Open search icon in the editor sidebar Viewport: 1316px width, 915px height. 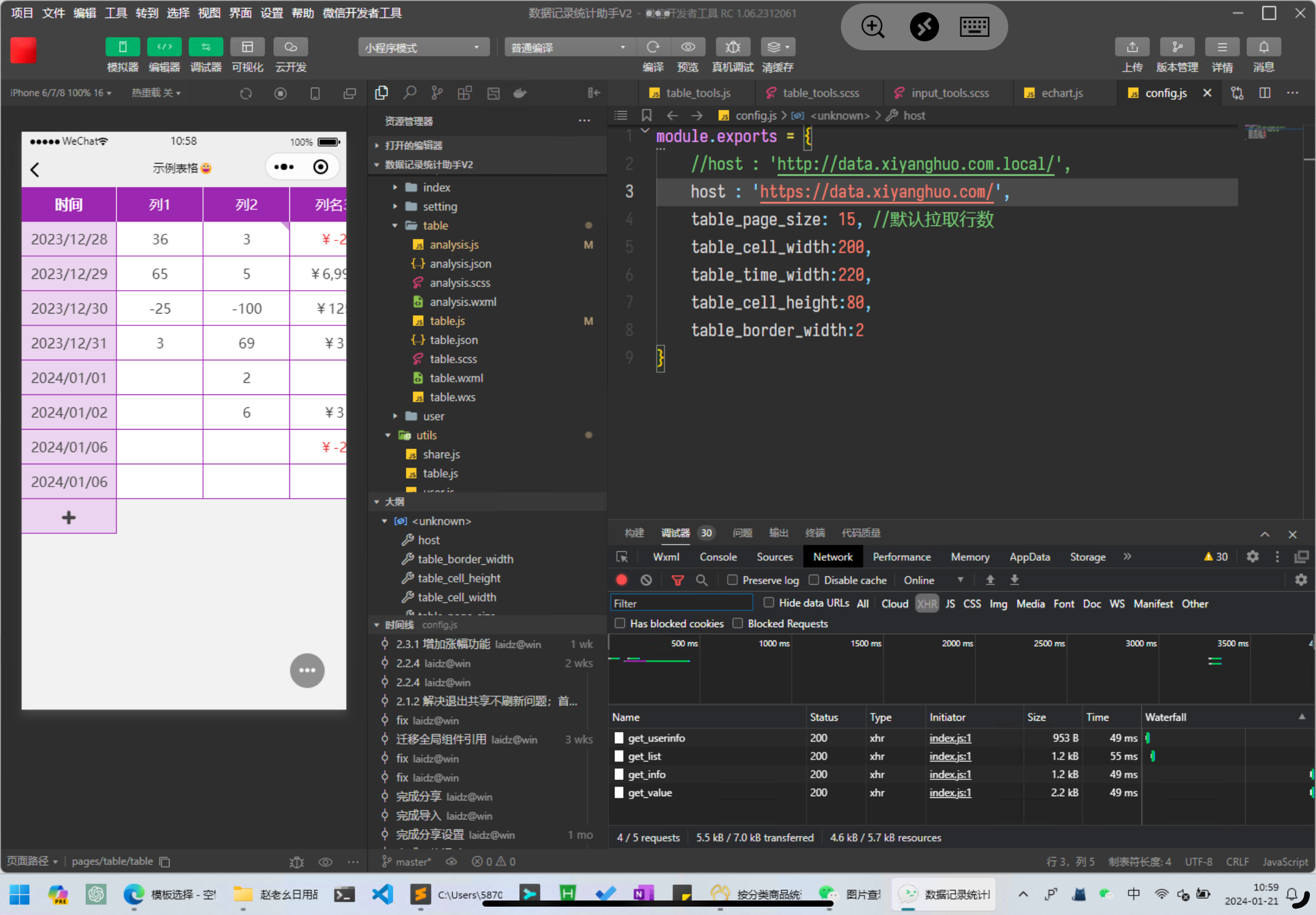(x=409, y=93)
